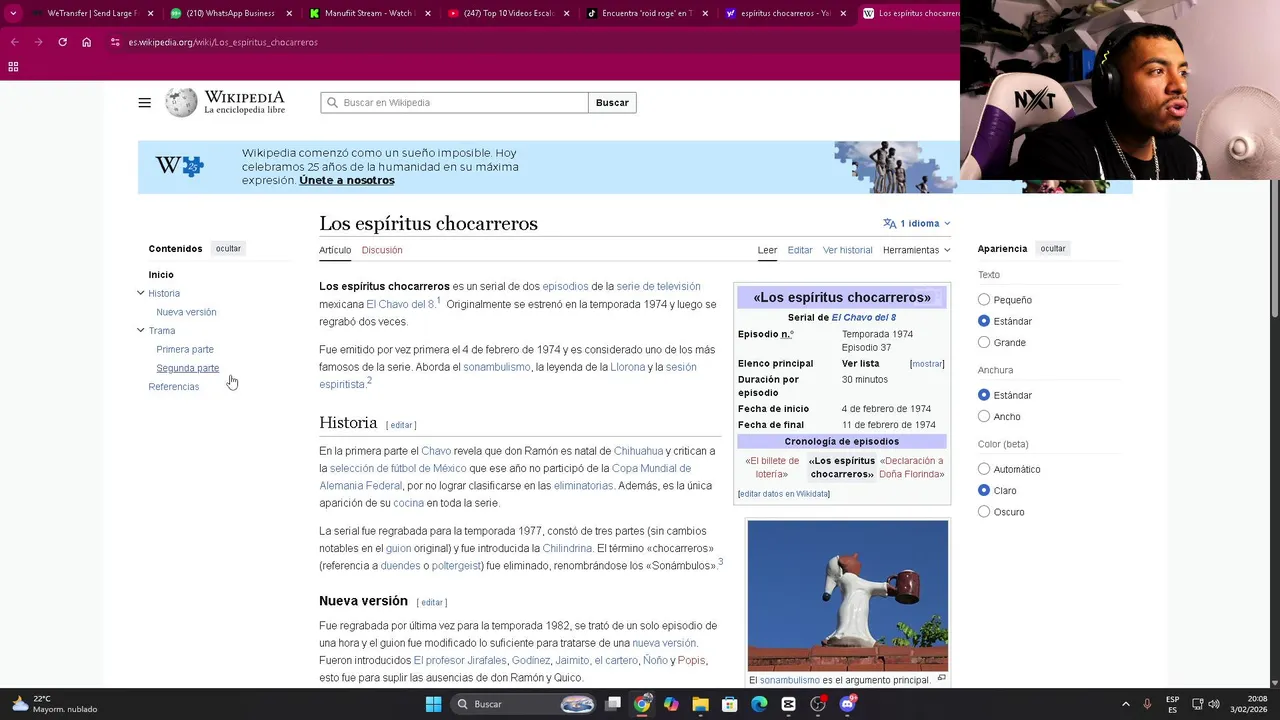Close the Top 10 Videos YouTube tab

(x=566, y=13)
